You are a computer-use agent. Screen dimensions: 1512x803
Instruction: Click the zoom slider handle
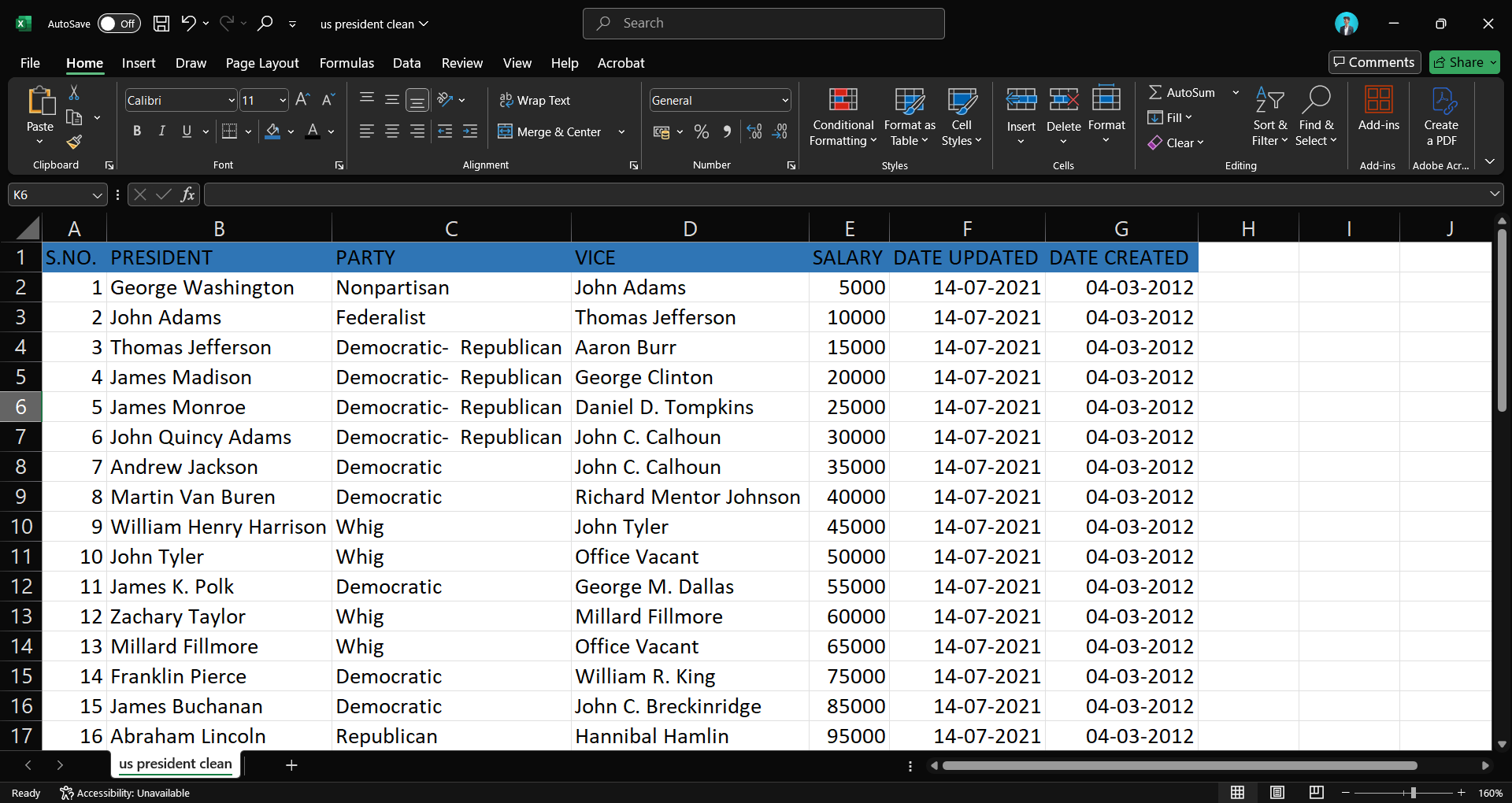(1414, 793)
